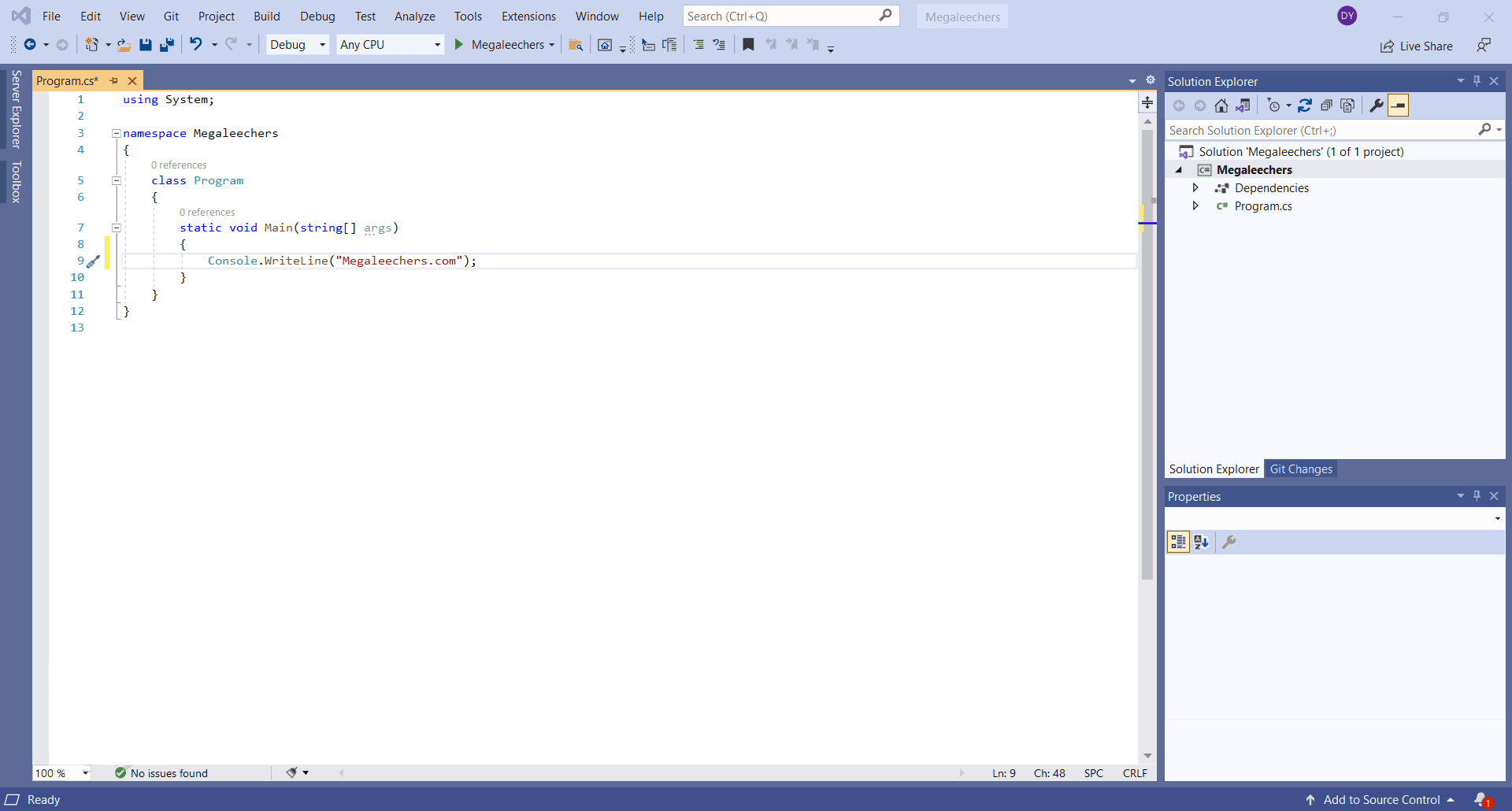1512x811 pixels.
Task: Collapse the Main method code block
Action: (x=116, y=228)
